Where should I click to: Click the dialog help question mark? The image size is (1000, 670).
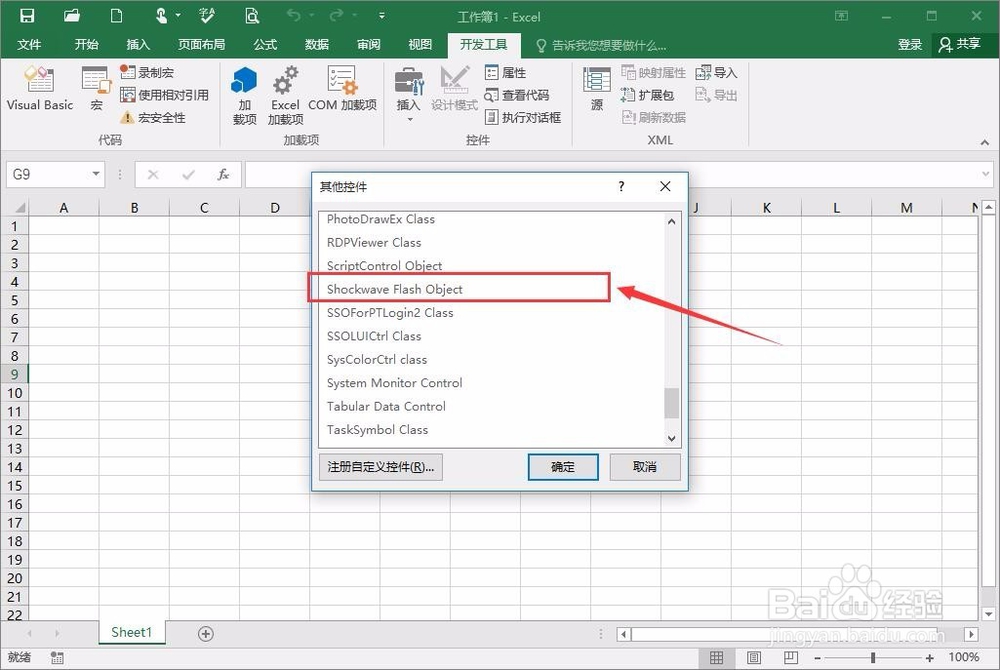coord(621,186)
